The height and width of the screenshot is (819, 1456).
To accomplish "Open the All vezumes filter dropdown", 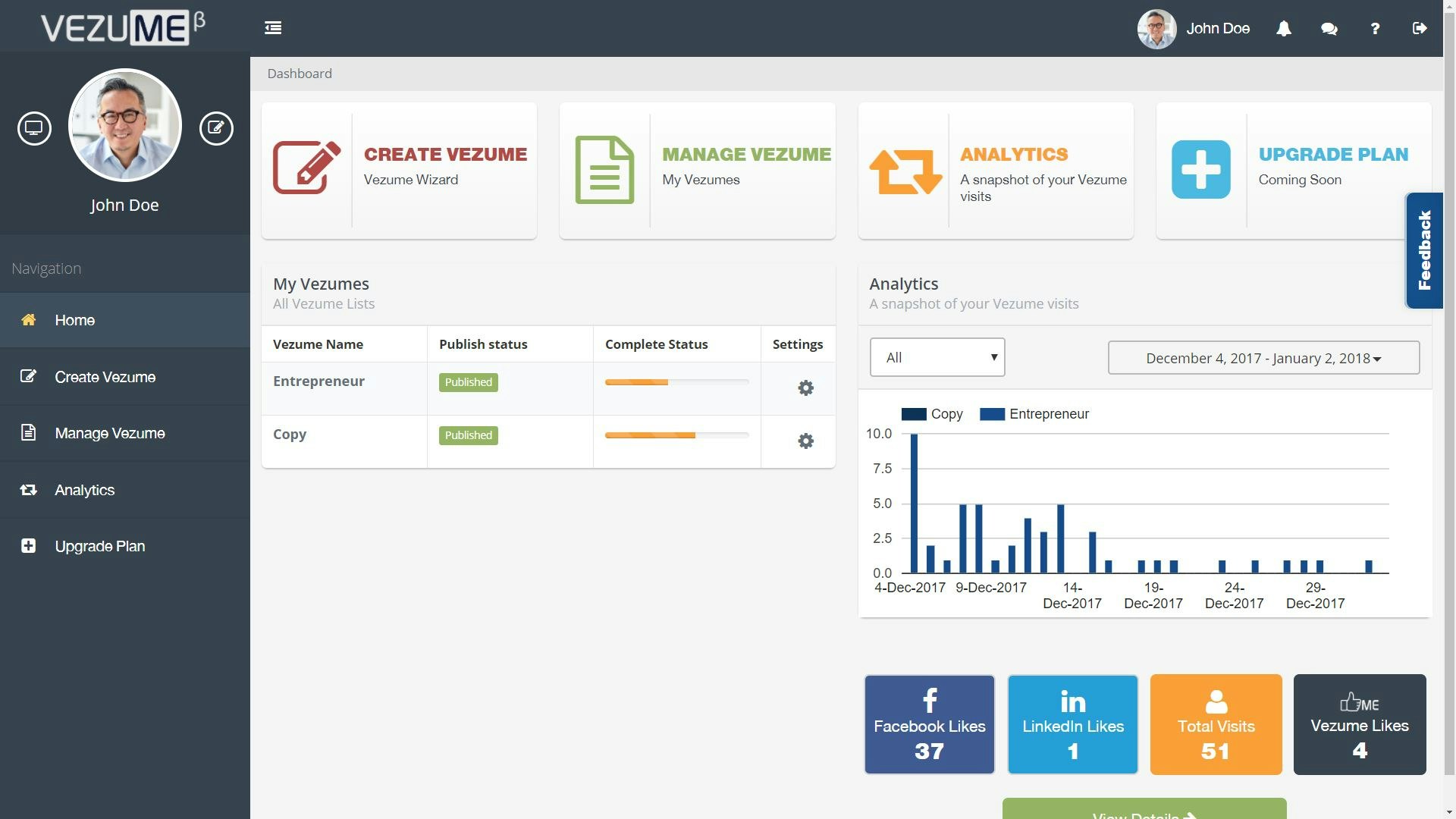I will point(937,357).
